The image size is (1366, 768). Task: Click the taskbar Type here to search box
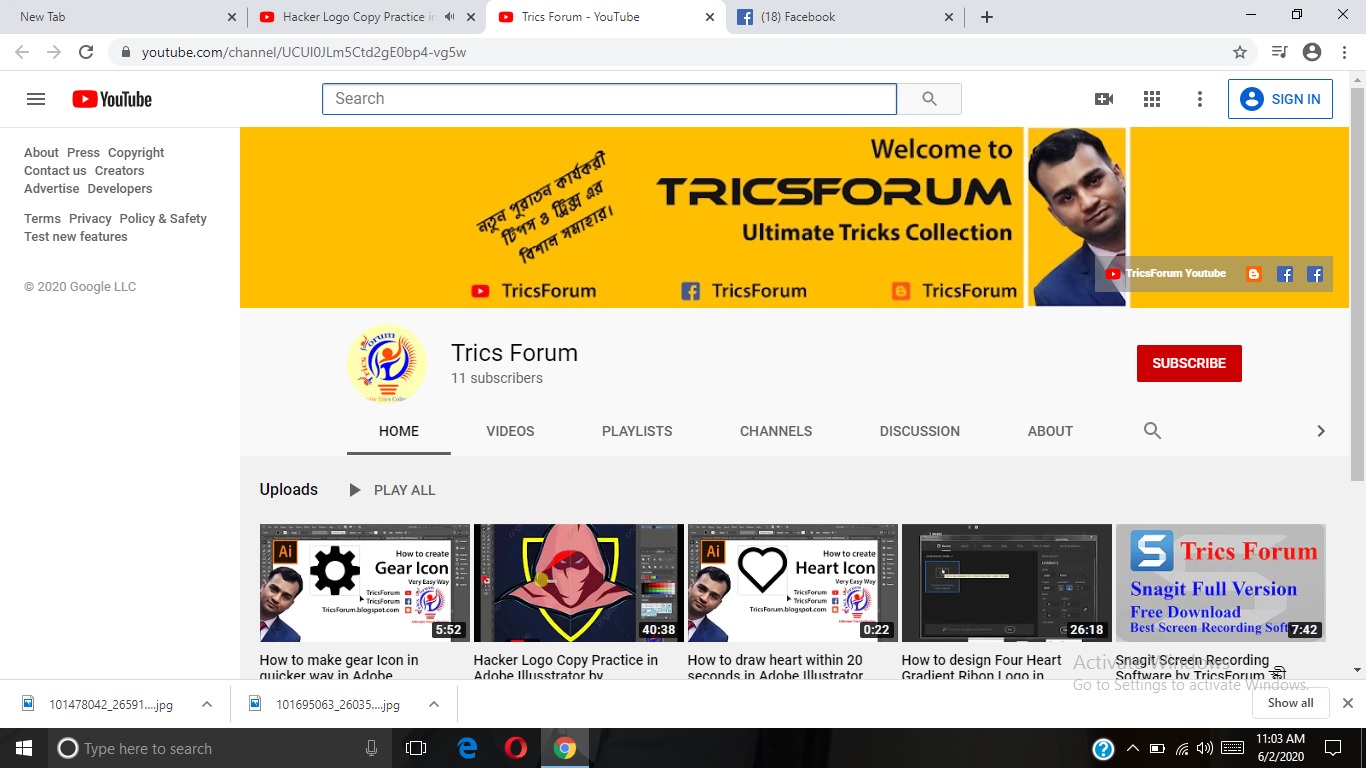(218, 748)
